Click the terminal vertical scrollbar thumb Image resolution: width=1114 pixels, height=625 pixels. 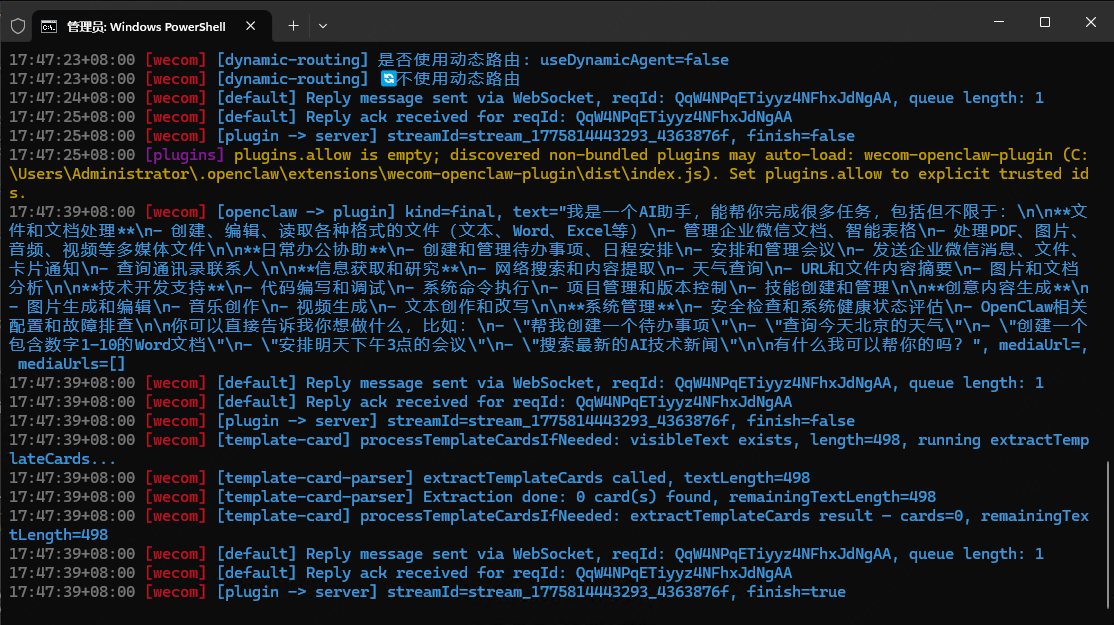pos(1109,534)
